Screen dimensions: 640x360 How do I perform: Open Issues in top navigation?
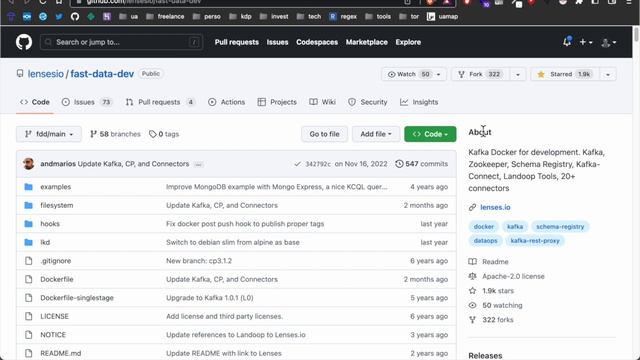click(278, 42)
